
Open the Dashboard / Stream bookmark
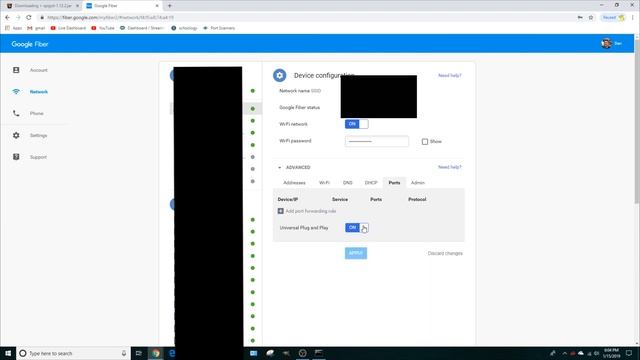pyautogui.click(x=142, y=28)
